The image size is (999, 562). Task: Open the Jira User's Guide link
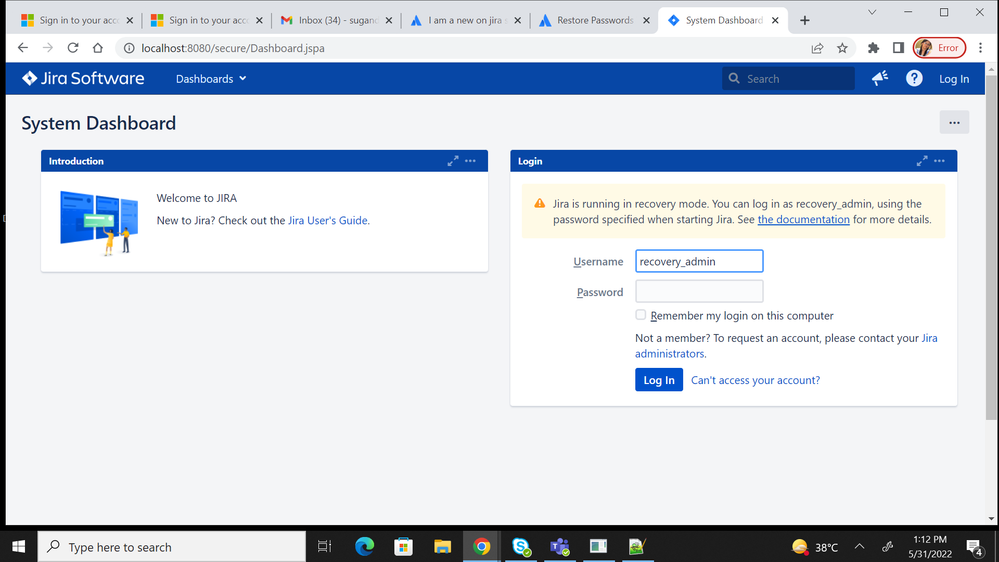(327, 220)
